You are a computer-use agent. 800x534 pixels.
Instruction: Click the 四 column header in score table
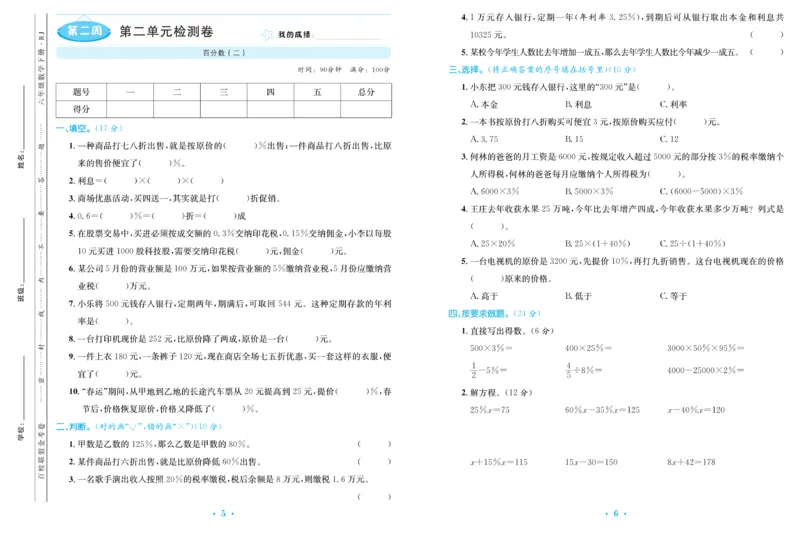270,92
